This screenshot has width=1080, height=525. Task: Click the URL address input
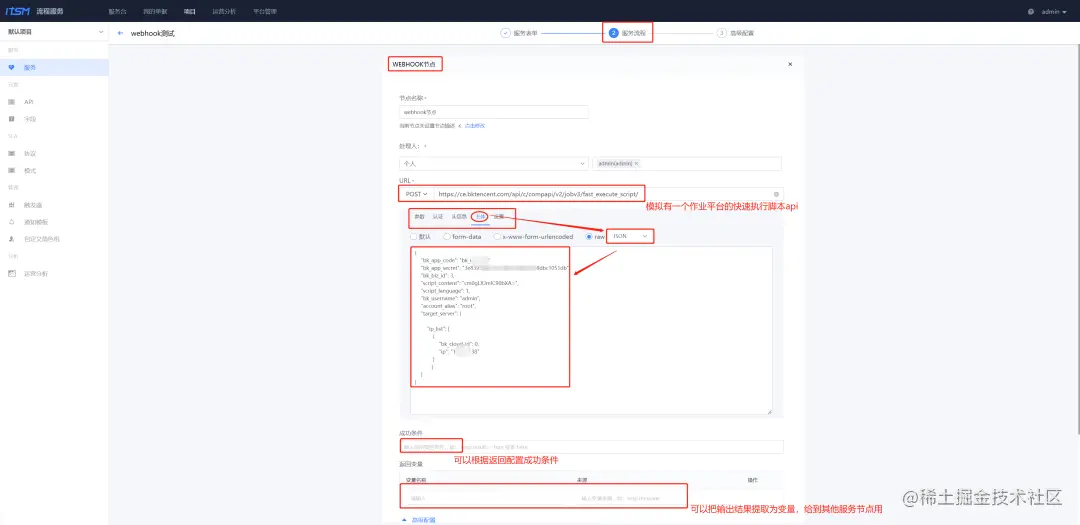(x=608, y=194)
